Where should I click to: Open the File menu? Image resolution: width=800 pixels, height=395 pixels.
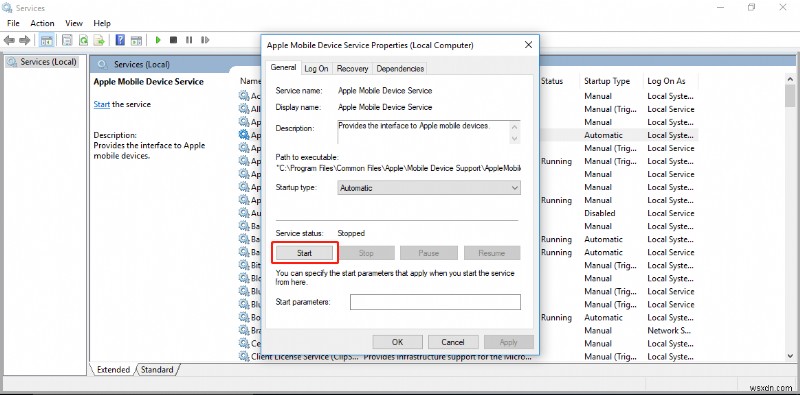pyautogui.click(x=13, y=23)
